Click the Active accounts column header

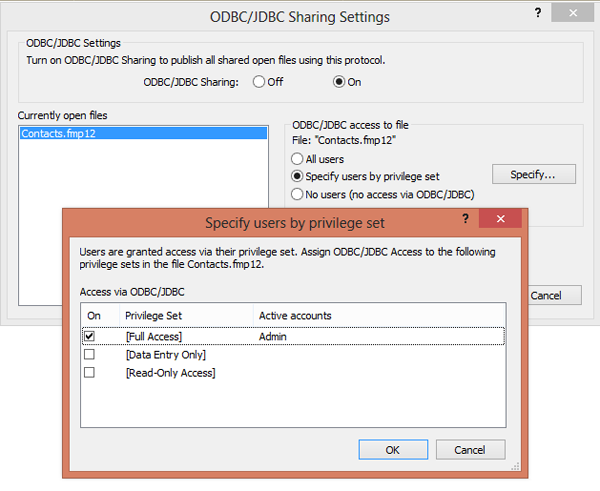pos(295,316)
